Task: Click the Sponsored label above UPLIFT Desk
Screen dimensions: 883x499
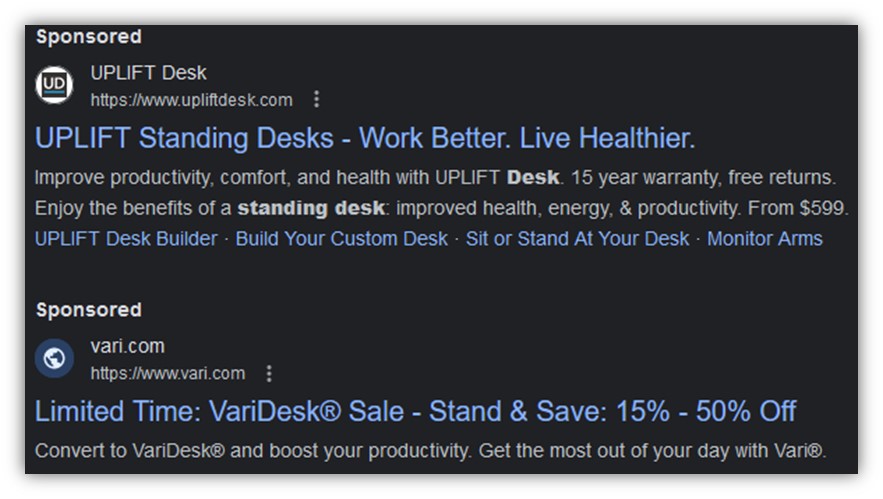Action: [88, 37]
